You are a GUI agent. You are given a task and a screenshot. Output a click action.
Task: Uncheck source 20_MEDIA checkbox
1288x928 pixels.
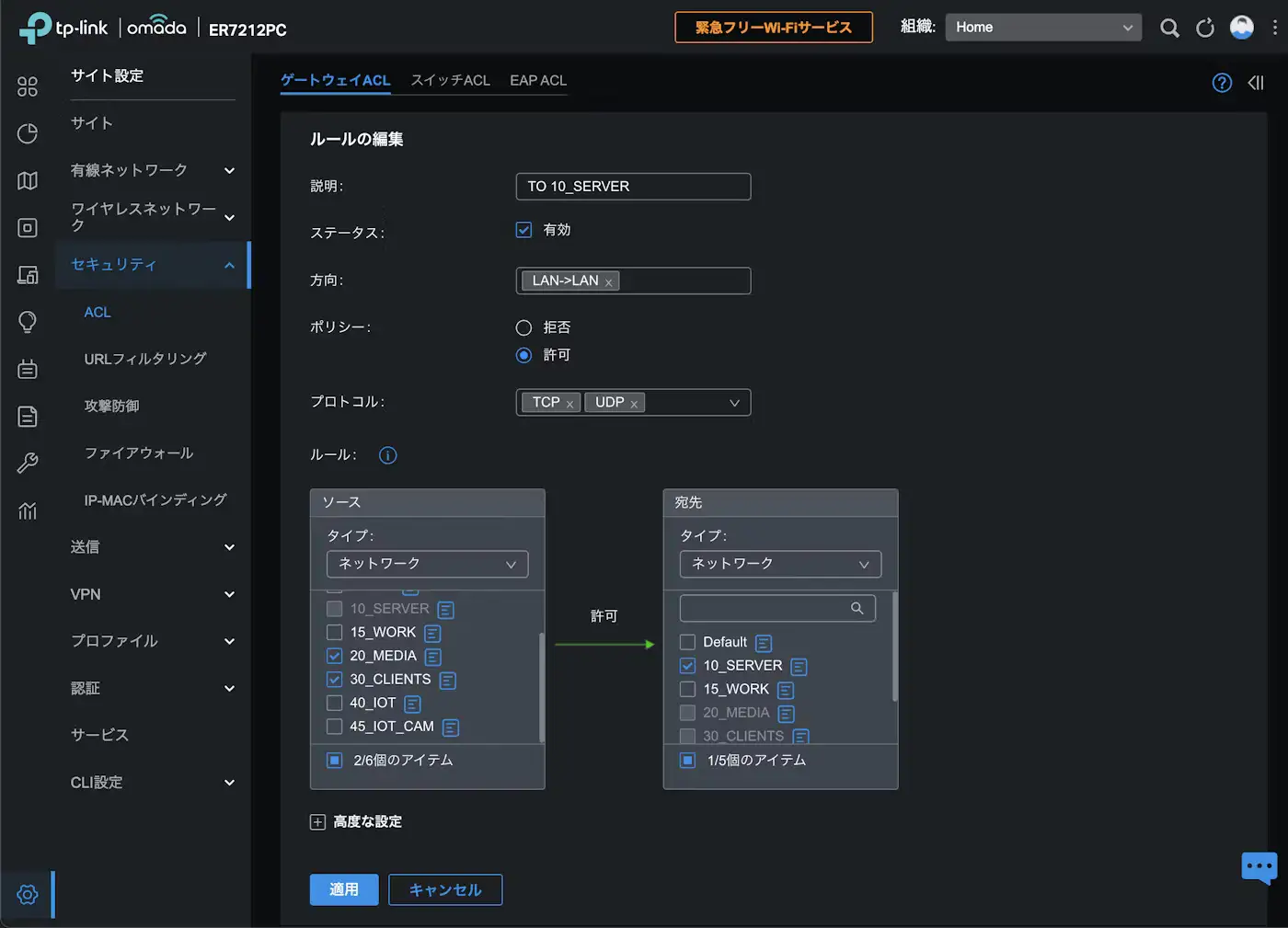click(335, 656)
